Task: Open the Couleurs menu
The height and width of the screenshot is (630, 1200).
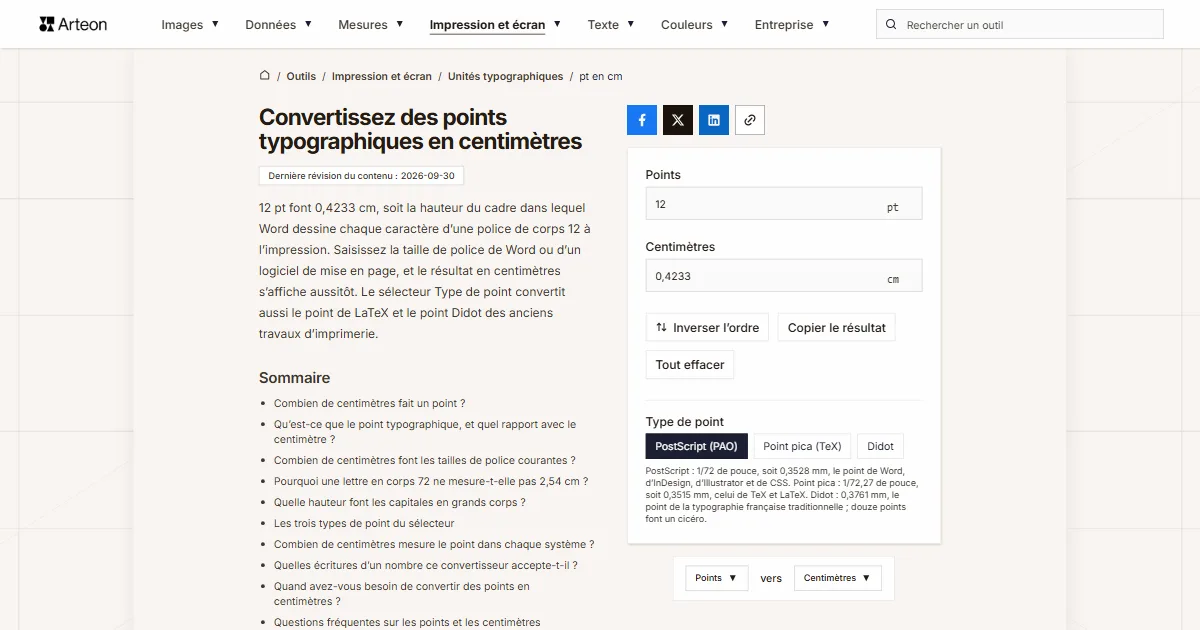Action: coord(695,25)
